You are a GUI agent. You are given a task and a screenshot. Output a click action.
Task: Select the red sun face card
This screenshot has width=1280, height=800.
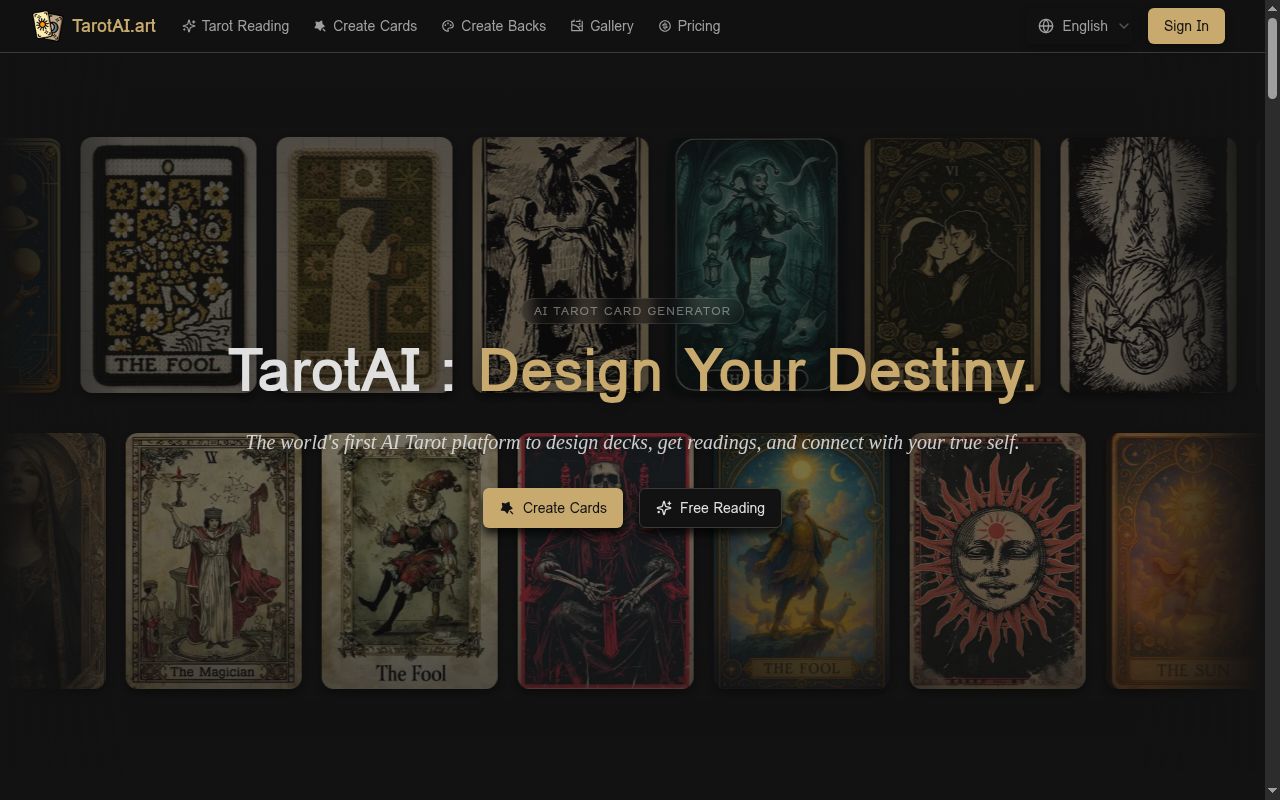pos(997,561)
